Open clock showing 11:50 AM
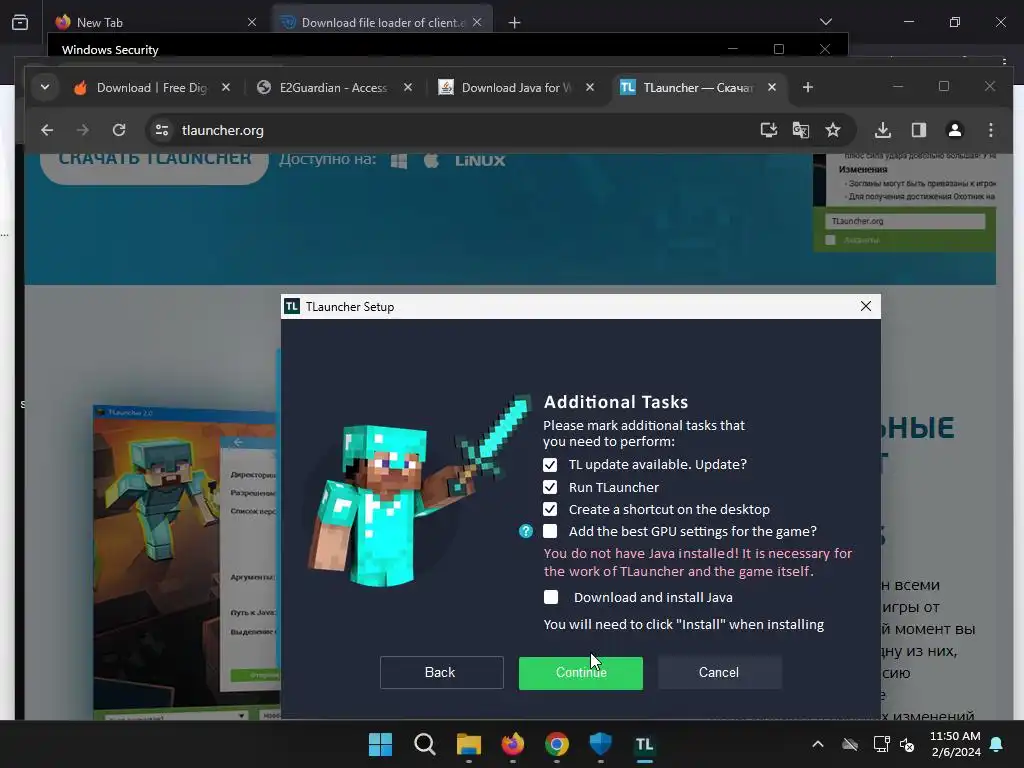Viewport: 1024px width, 768px height. (955, 744)
